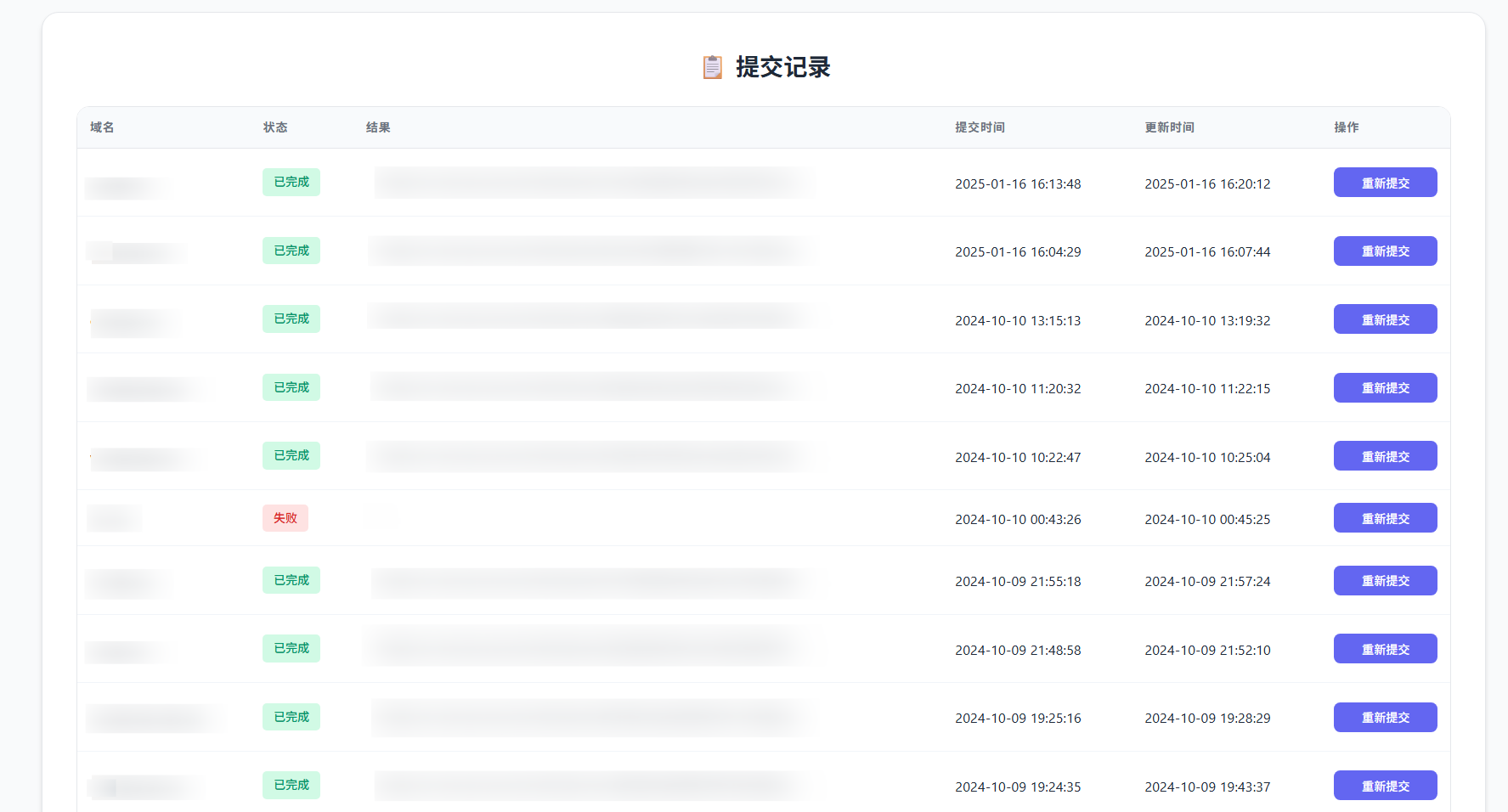Resubmit the 2024-10-10 13:15:13 submission
Screen dimensions: 1508x812
point(1385,319)
